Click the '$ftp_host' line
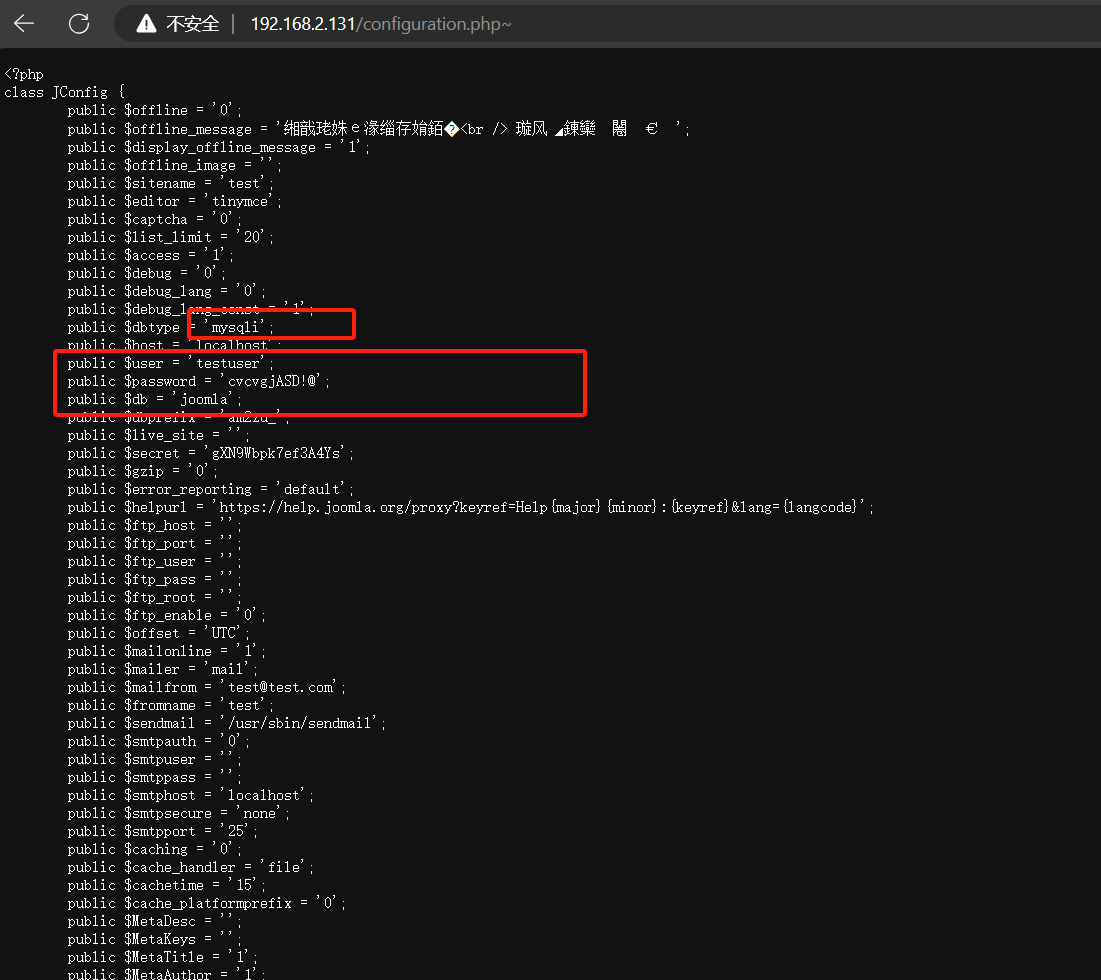 click(154, 525)
